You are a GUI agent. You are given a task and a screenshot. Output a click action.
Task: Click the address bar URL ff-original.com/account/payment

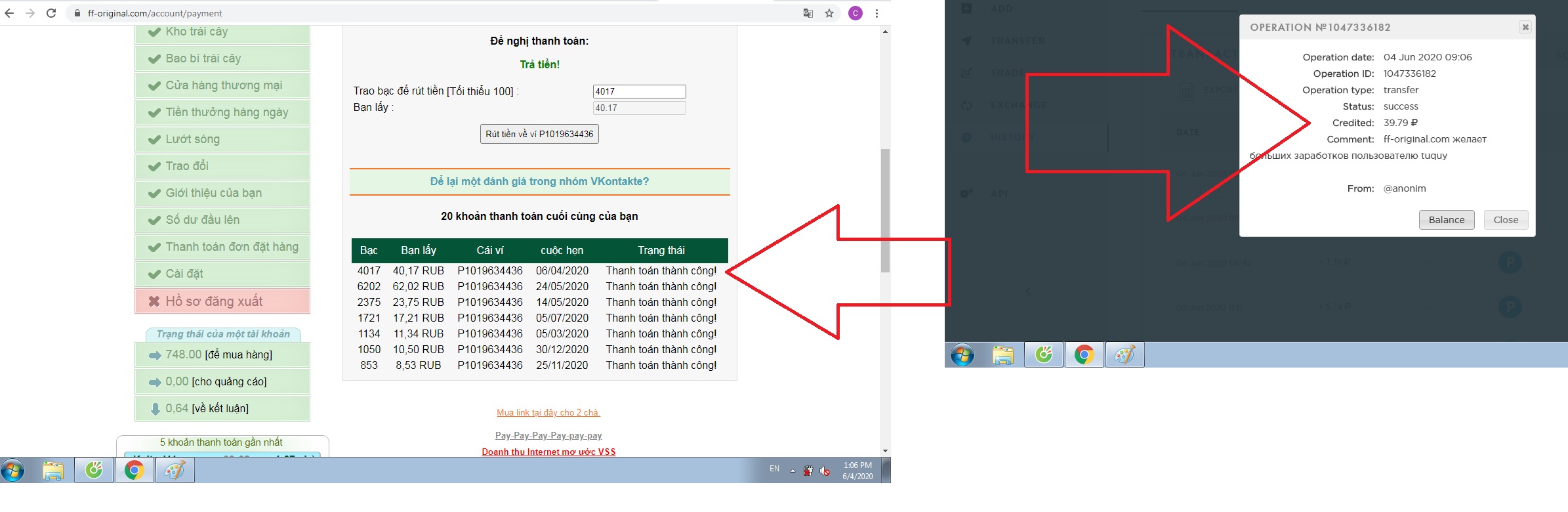point(155,13)
